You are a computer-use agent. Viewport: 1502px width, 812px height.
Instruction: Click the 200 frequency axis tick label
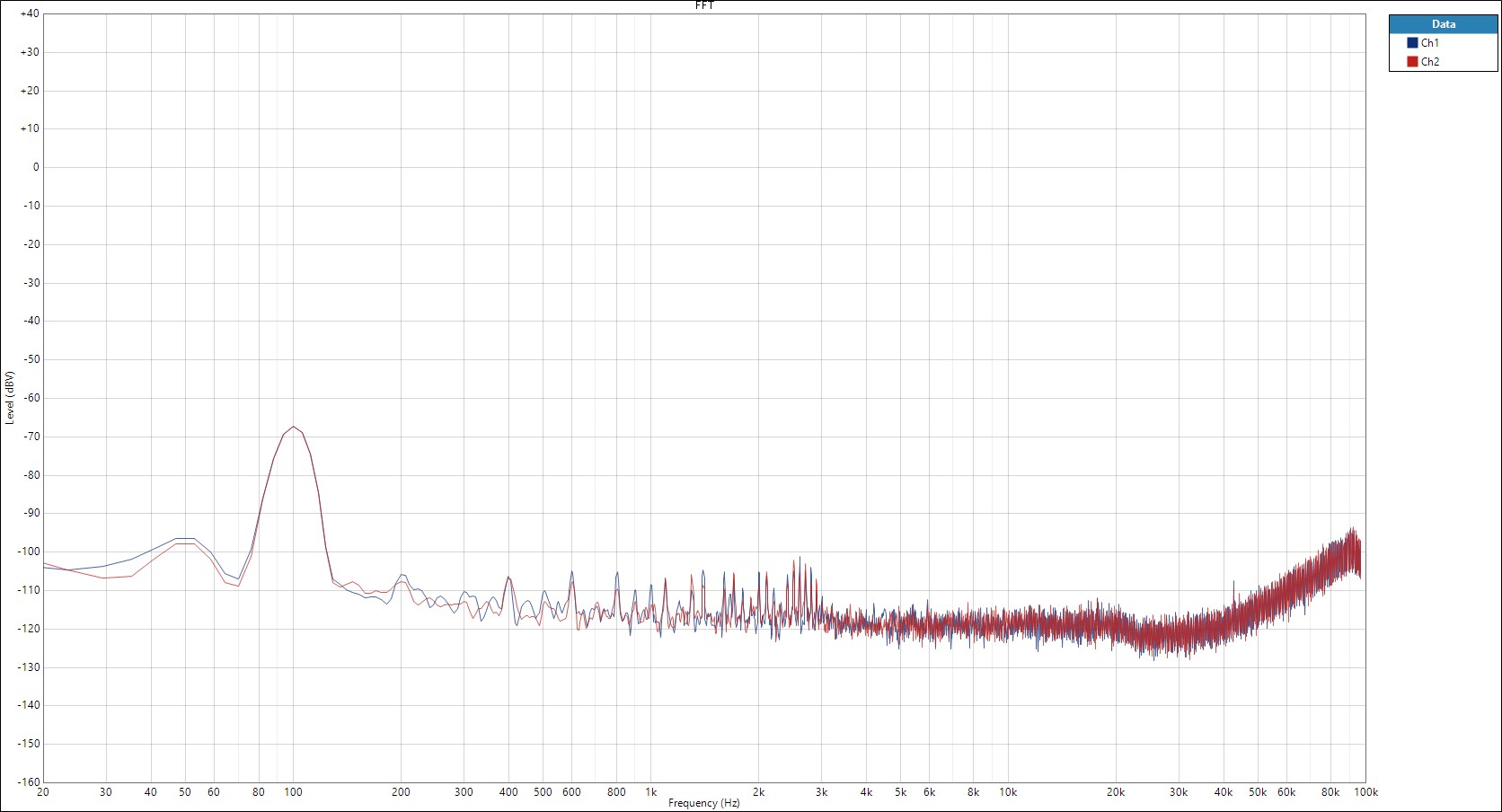point(401,792)
